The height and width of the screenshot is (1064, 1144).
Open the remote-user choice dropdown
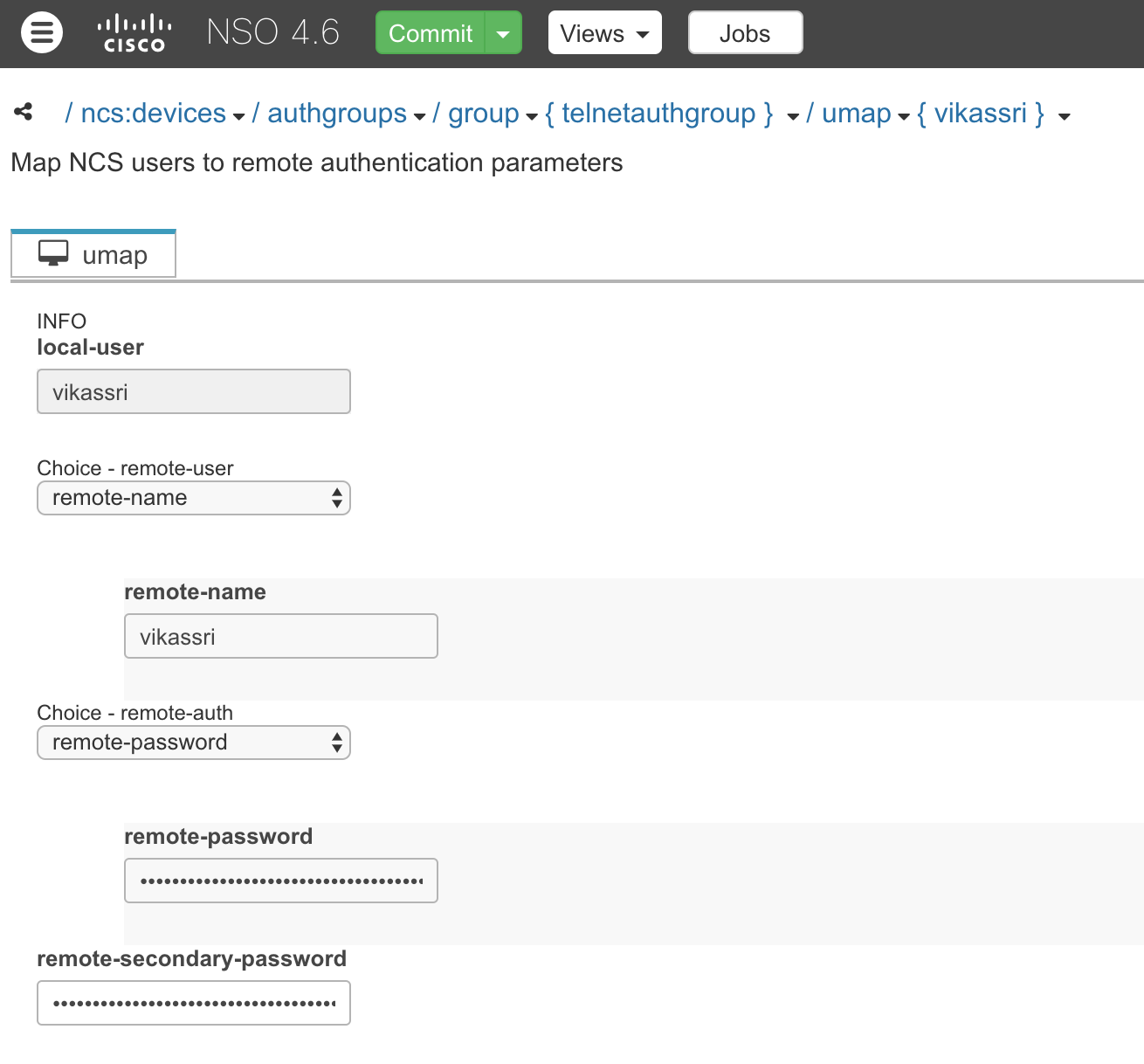[x=194, y=498]
